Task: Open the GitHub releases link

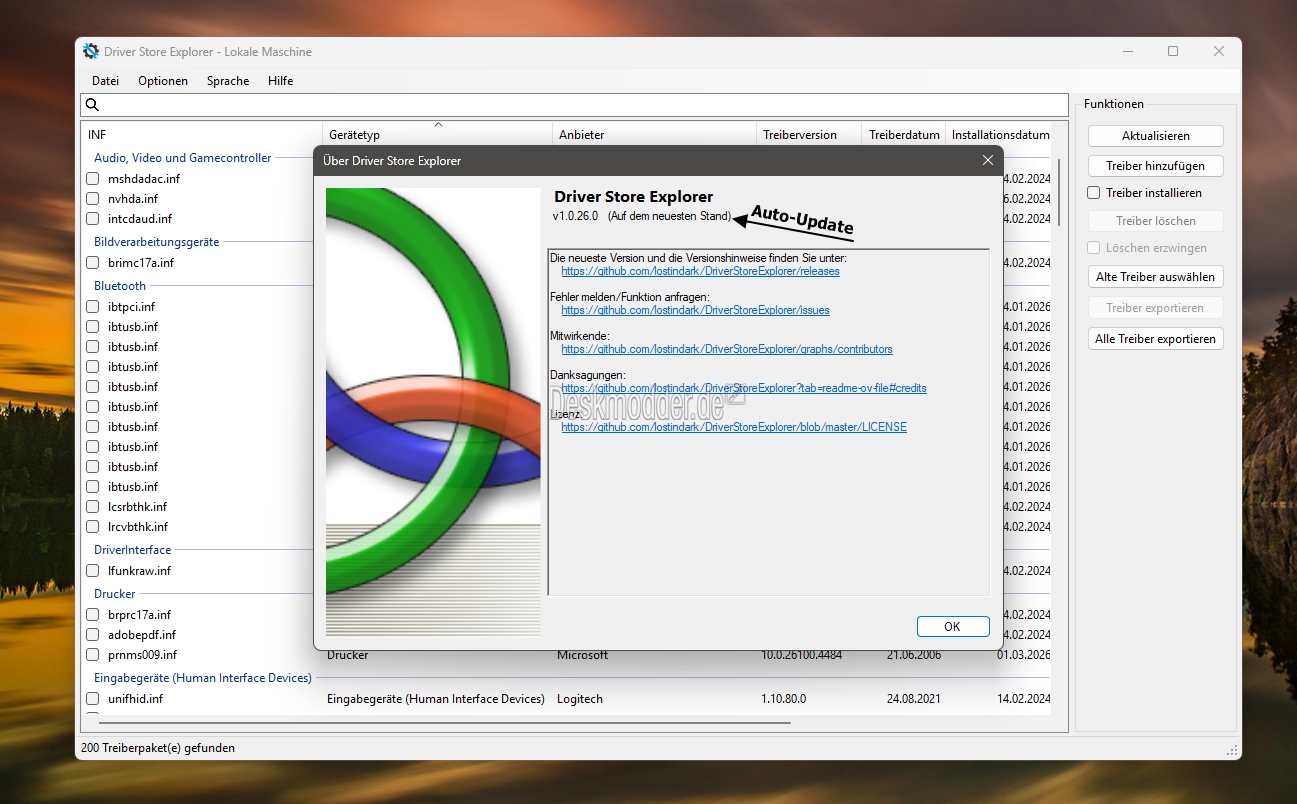Action: click(x=700, y=271)
